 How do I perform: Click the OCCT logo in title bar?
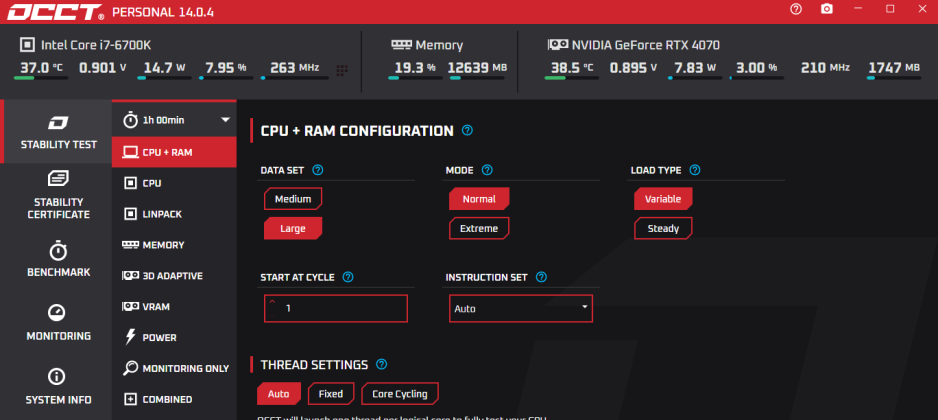pos(55,11)
